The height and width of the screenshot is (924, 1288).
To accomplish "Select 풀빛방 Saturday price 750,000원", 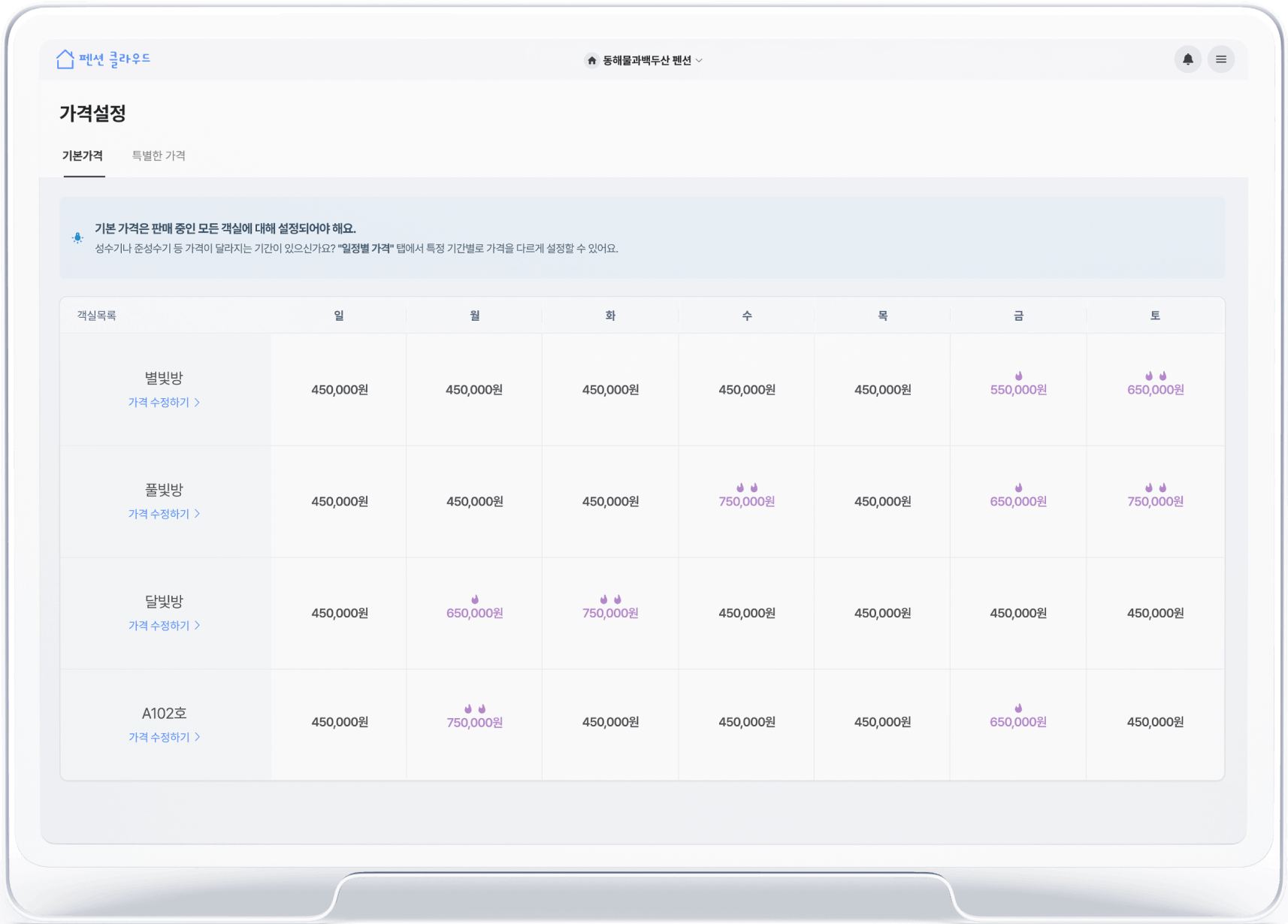I will (1155, 502).
